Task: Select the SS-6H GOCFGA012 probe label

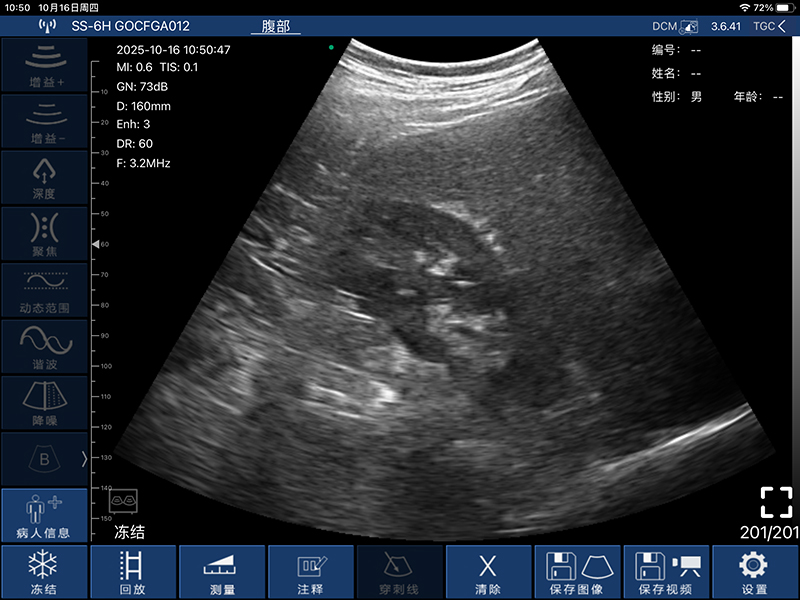Action: click(130, 26)
